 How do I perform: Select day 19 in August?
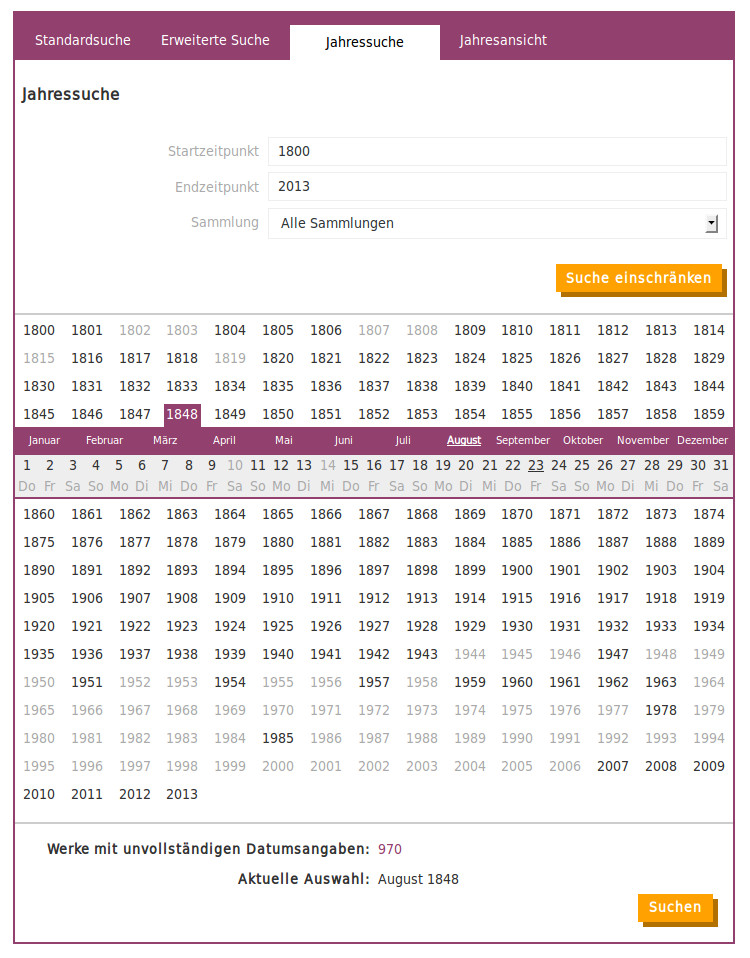(443, 466)
